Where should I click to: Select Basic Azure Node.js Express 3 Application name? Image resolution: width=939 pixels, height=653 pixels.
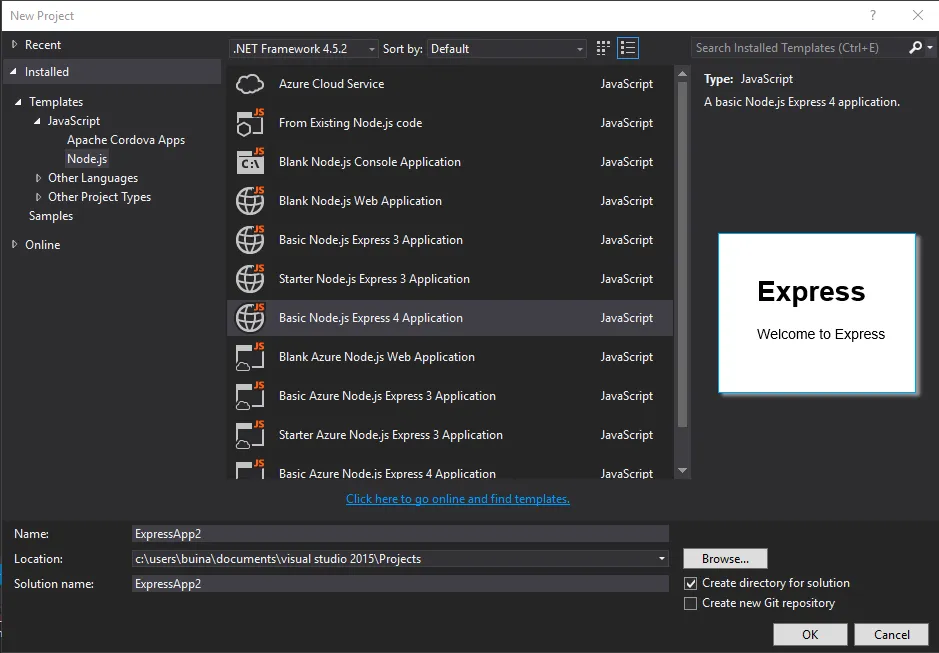point(387,396)
